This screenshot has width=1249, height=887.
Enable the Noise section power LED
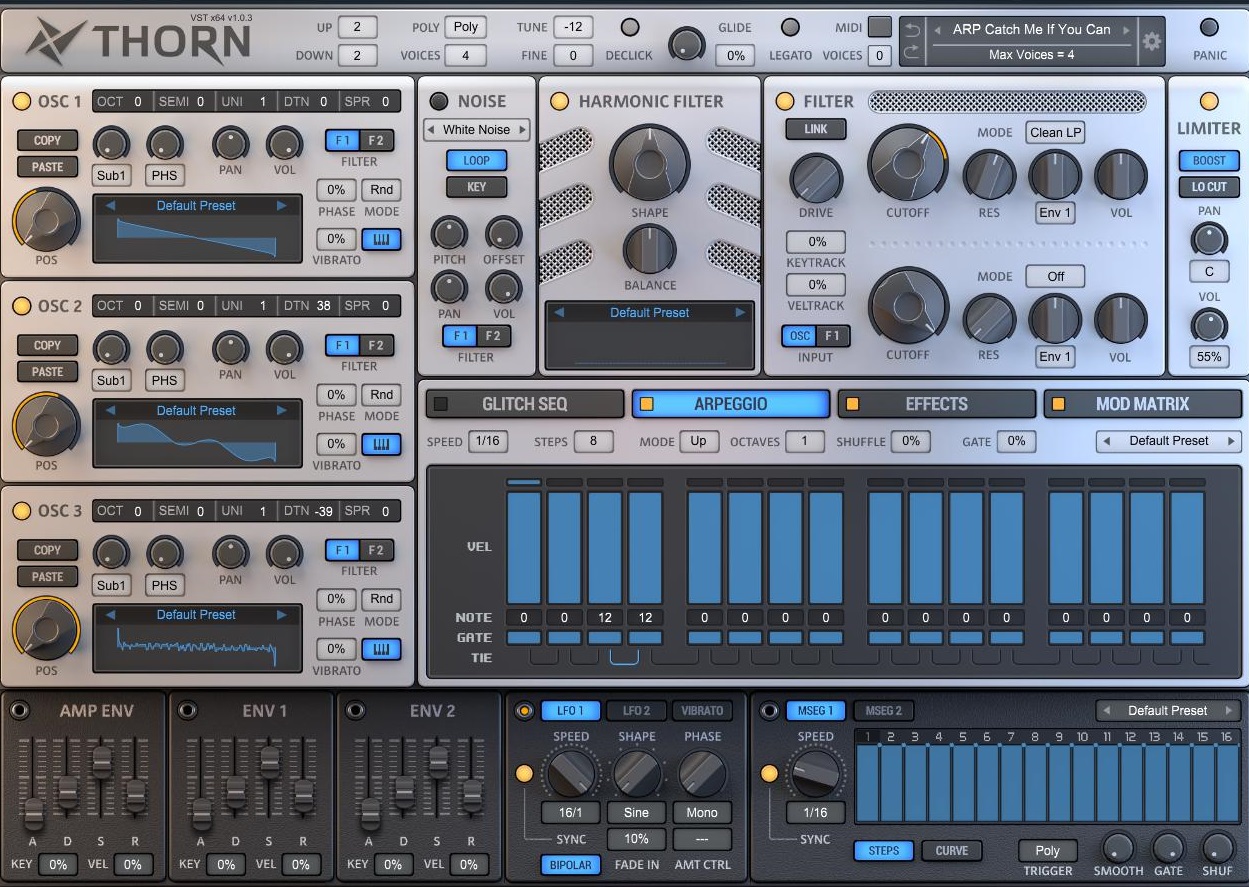coord(438,101)
